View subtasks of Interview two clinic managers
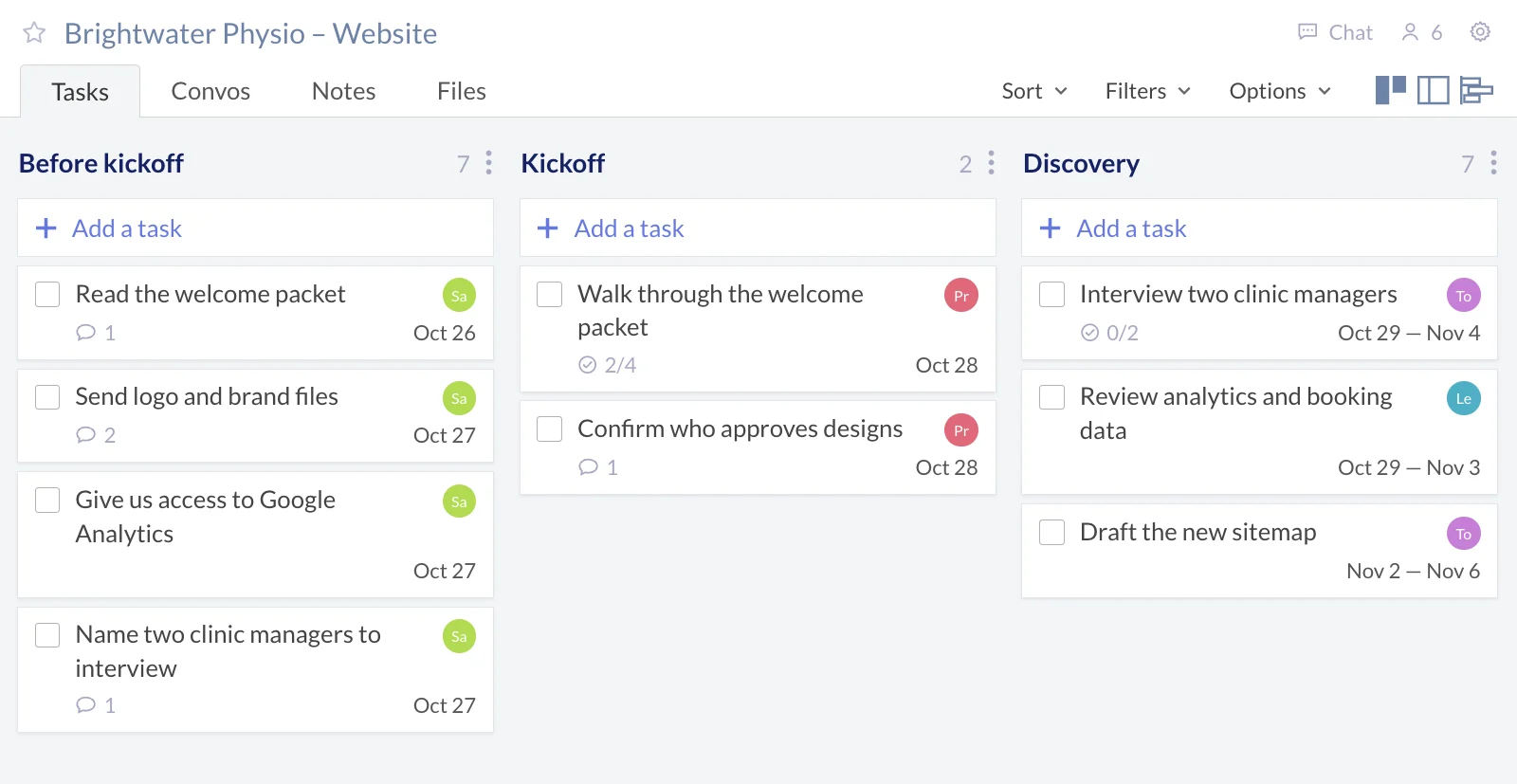The height and width of the screenshot is (784, 1517). click(x=1109, y=333)
